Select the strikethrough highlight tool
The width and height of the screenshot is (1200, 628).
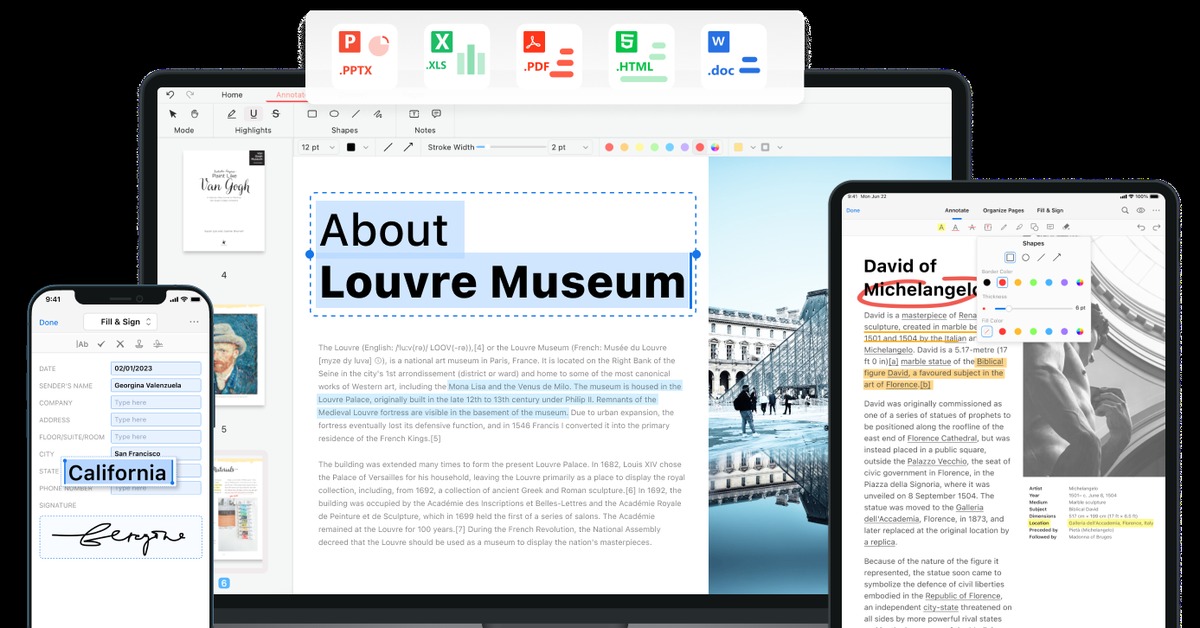tap(276, 114)
